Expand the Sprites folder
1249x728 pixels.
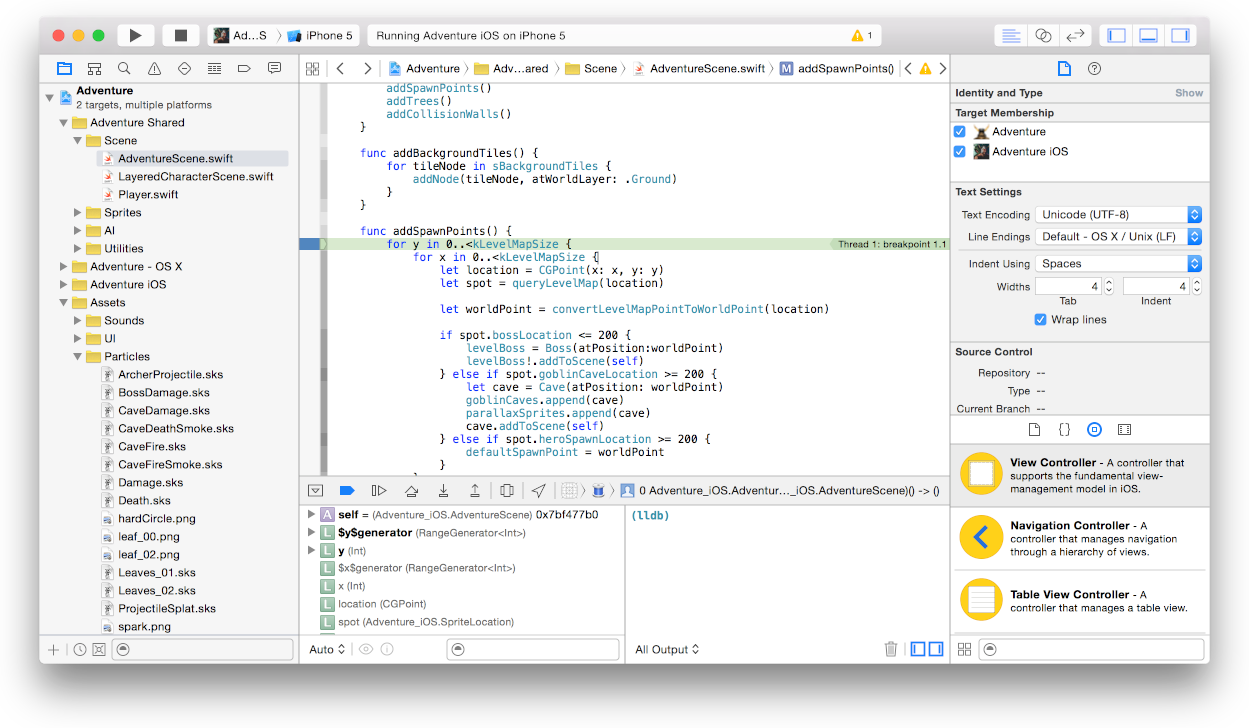(79, 213)
